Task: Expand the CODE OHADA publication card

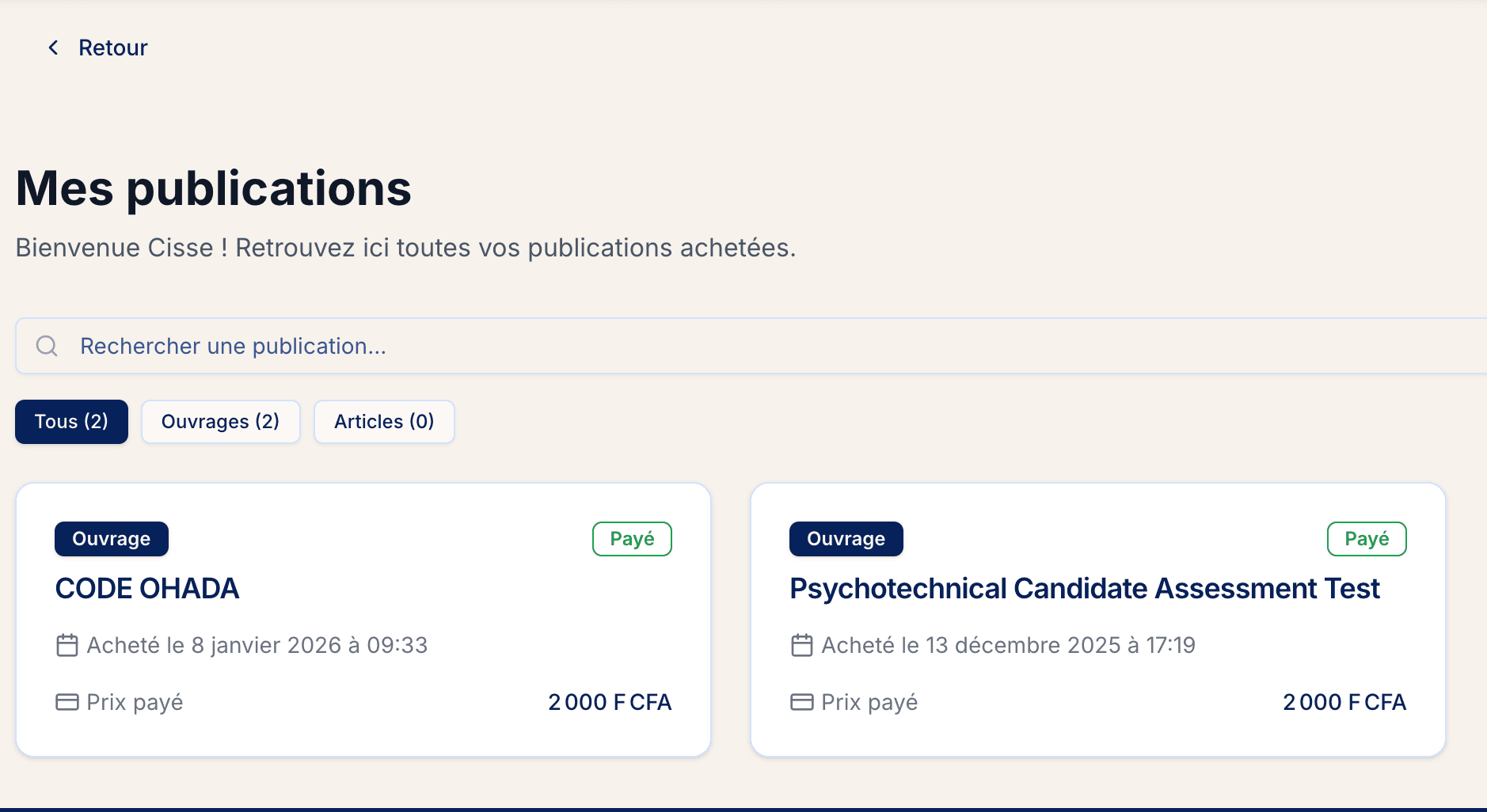Action: click(x=363, y=619)
